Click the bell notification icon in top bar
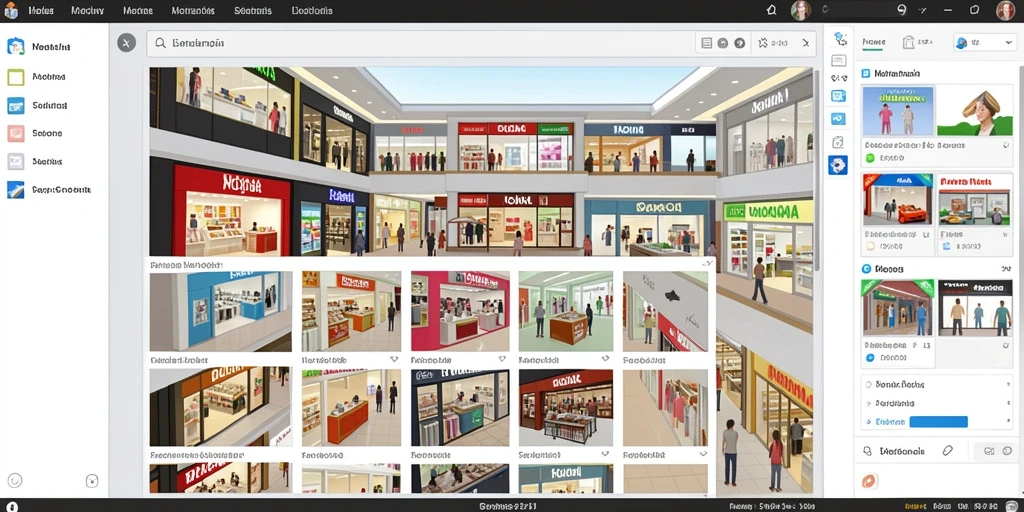Image resolution: width=1024 pixels, height=512 pixels. coord(771,10)
